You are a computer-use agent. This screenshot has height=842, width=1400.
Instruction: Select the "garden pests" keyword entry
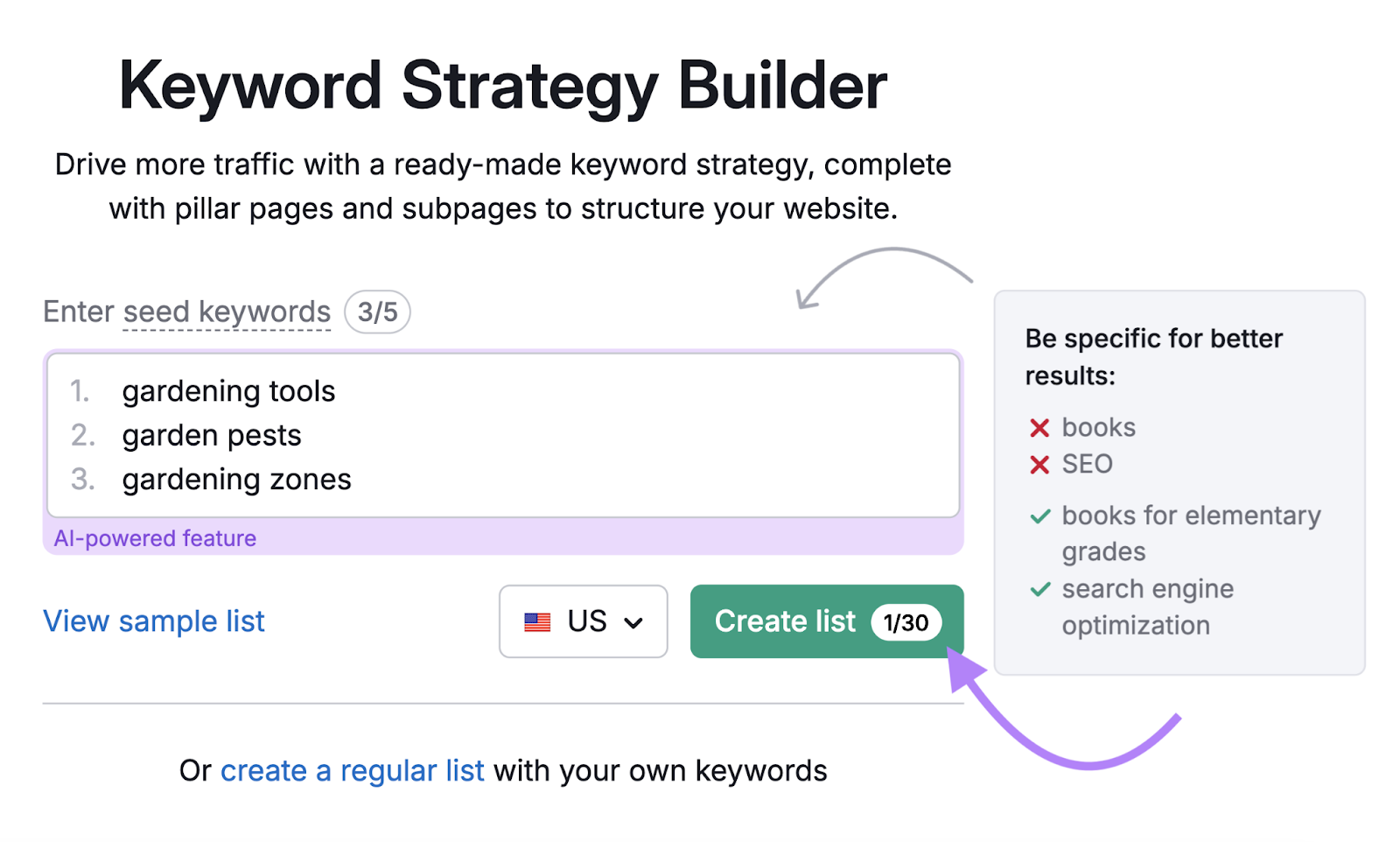[x=211, y=435]
